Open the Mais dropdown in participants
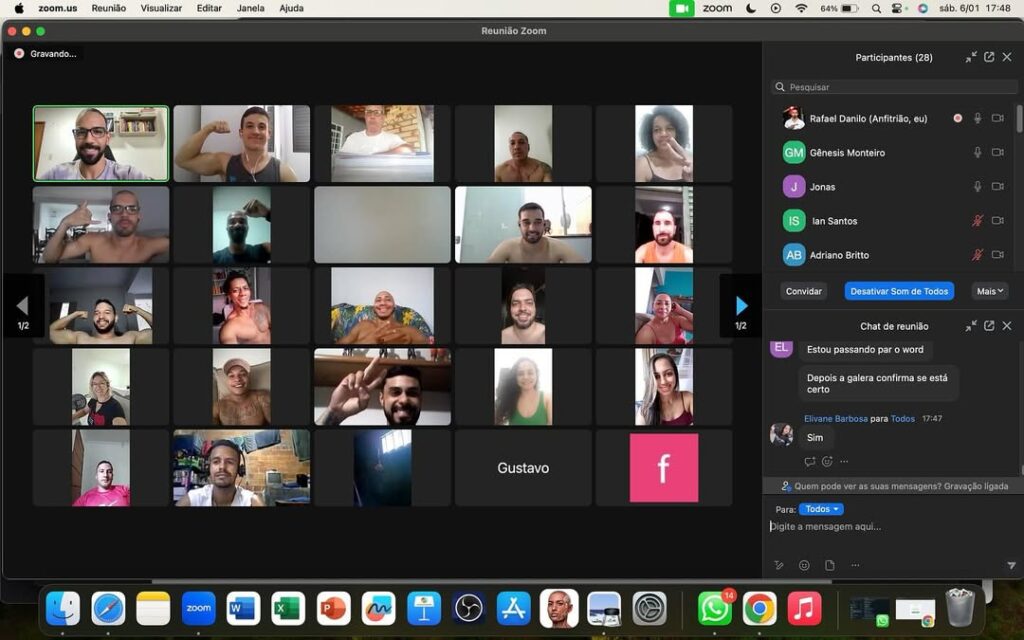The height and width of the screenshot is (640, 1024). (x=990, y=291)
